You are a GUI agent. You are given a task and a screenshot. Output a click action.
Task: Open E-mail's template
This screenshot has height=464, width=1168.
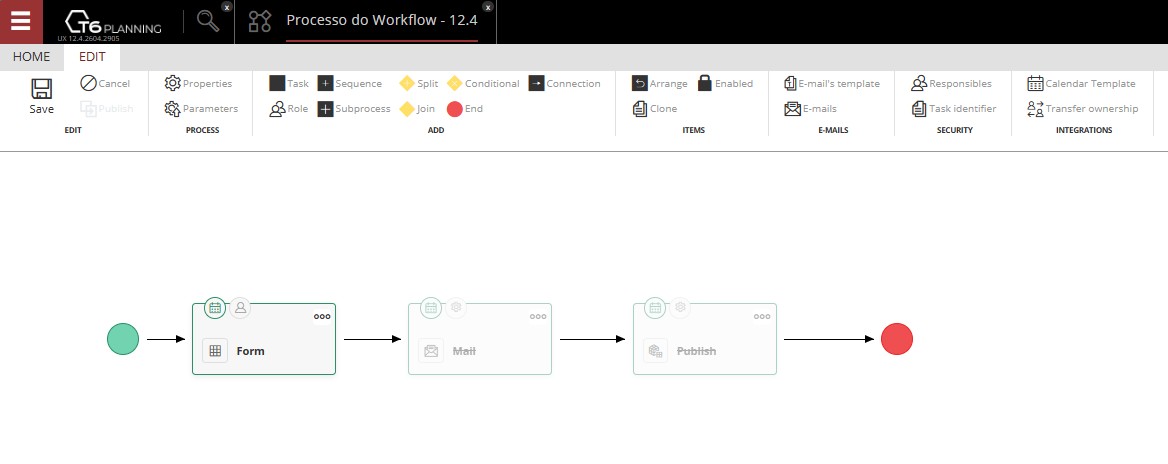point(832,83)
